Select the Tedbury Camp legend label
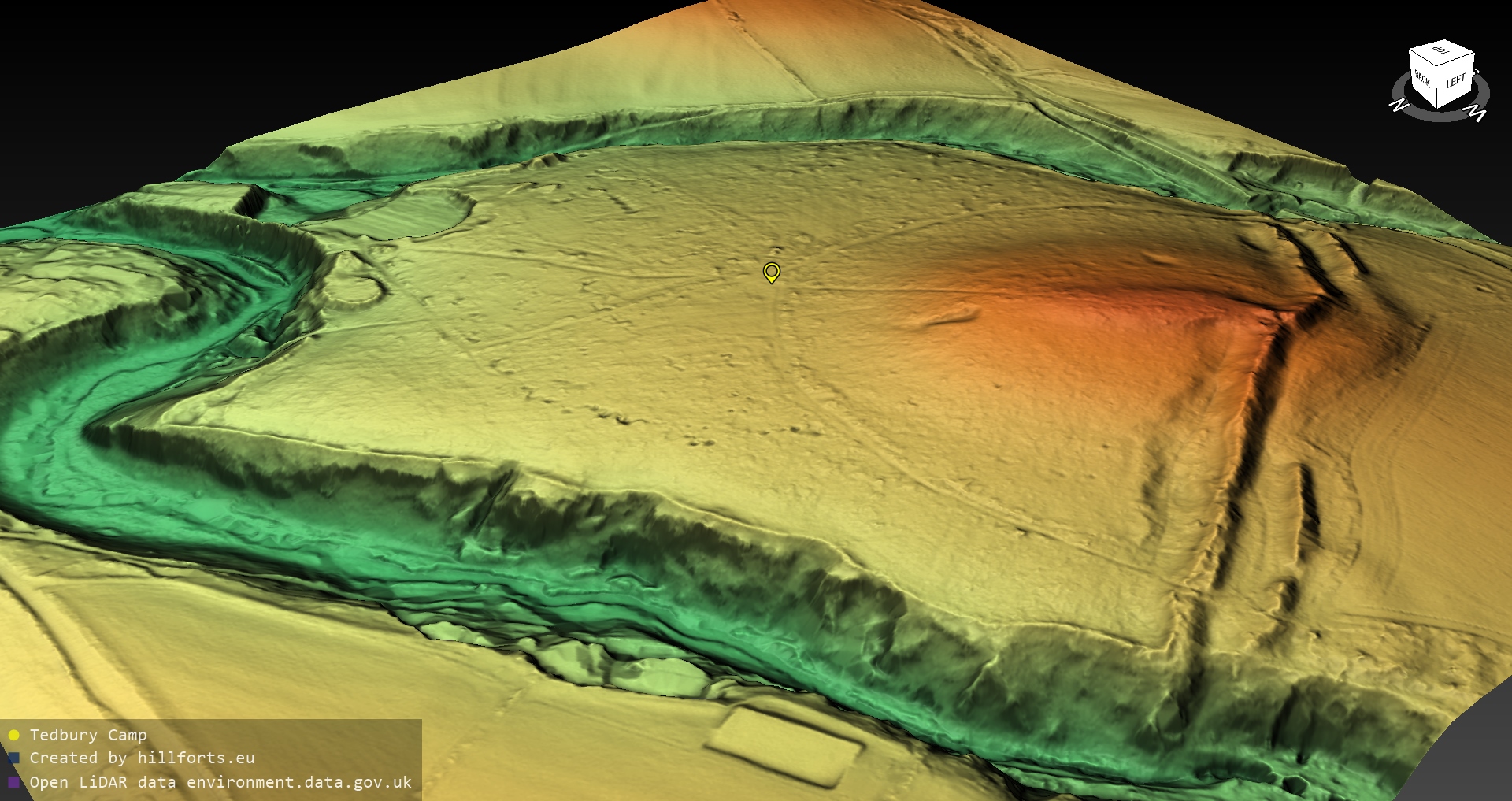The image size is (1512, 801). [88, 736]
